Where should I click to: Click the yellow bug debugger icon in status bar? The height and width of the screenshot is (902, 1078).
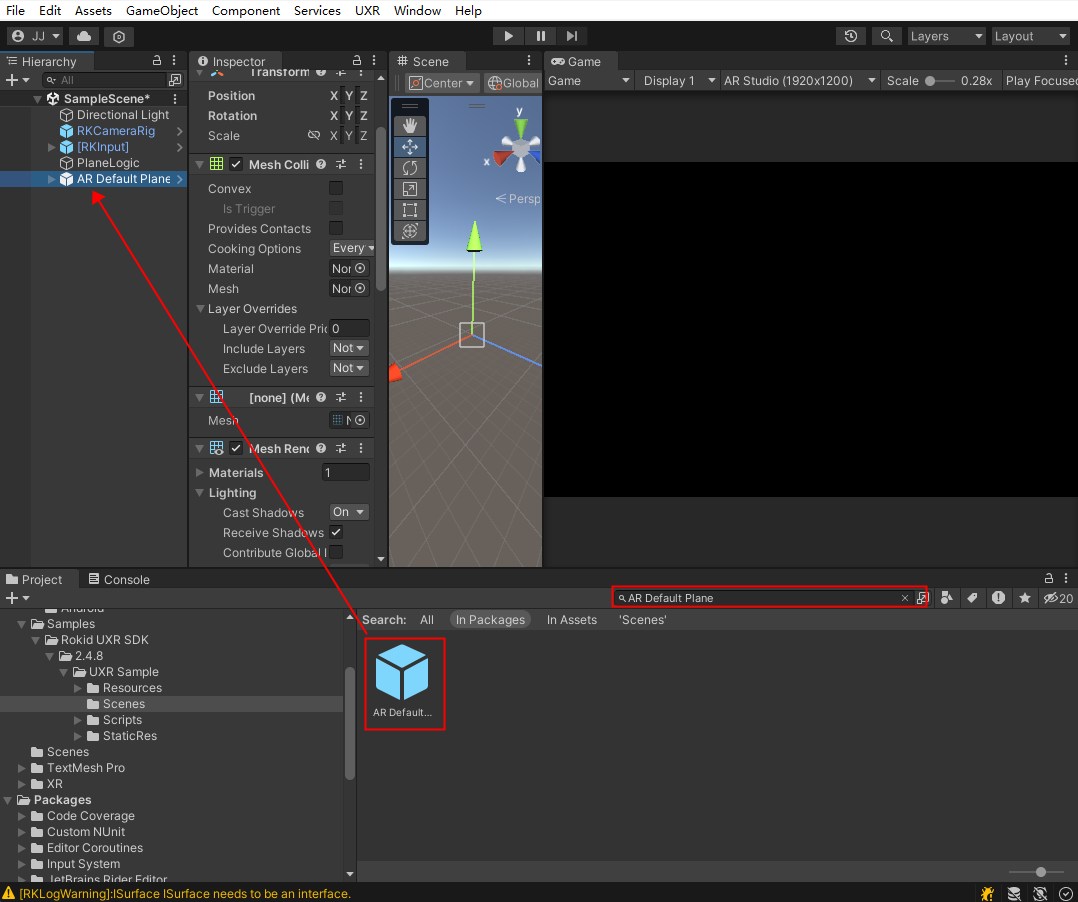tap(987, 893)
